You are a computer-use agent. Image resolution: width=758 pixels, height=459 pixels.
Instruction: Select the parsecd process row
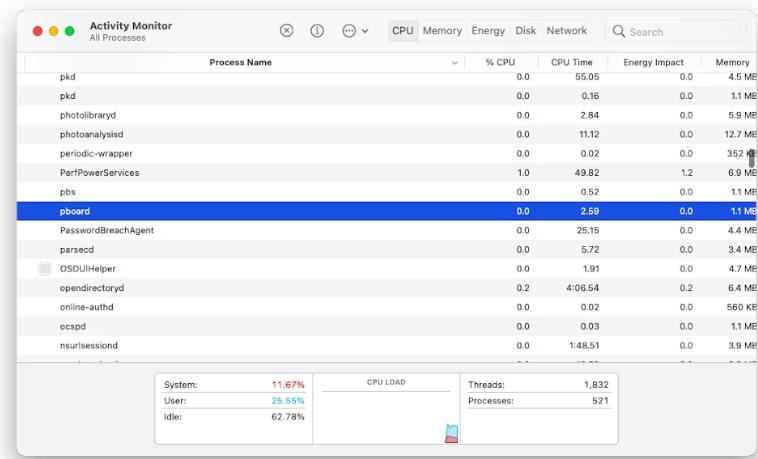tap(387, 250)
